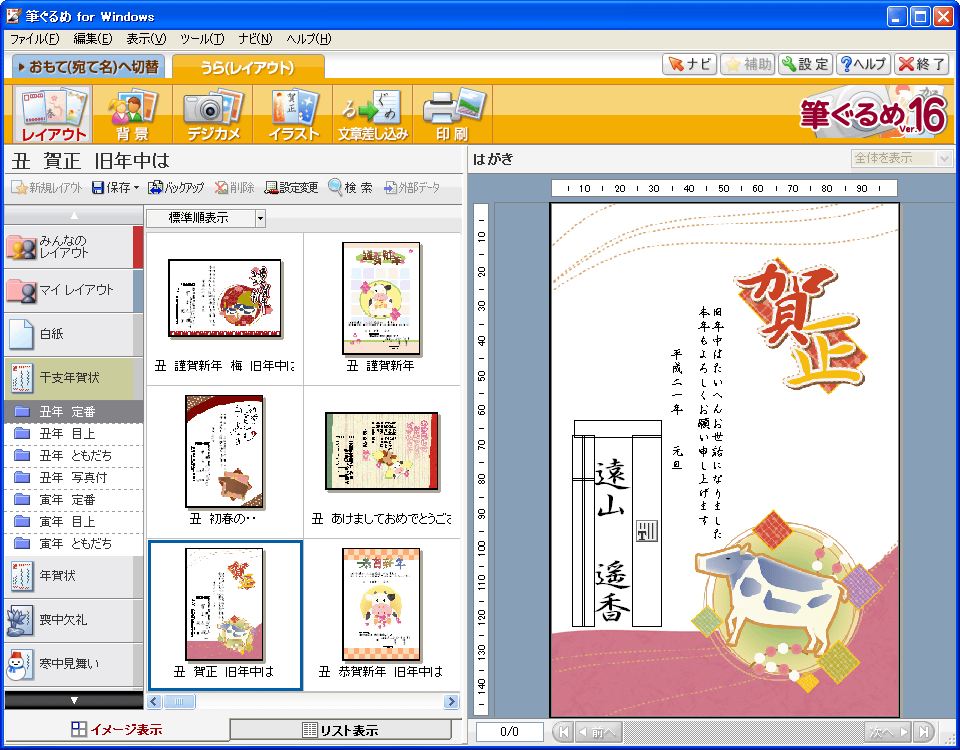Click the 0/0 page counter field

(509, 732)
